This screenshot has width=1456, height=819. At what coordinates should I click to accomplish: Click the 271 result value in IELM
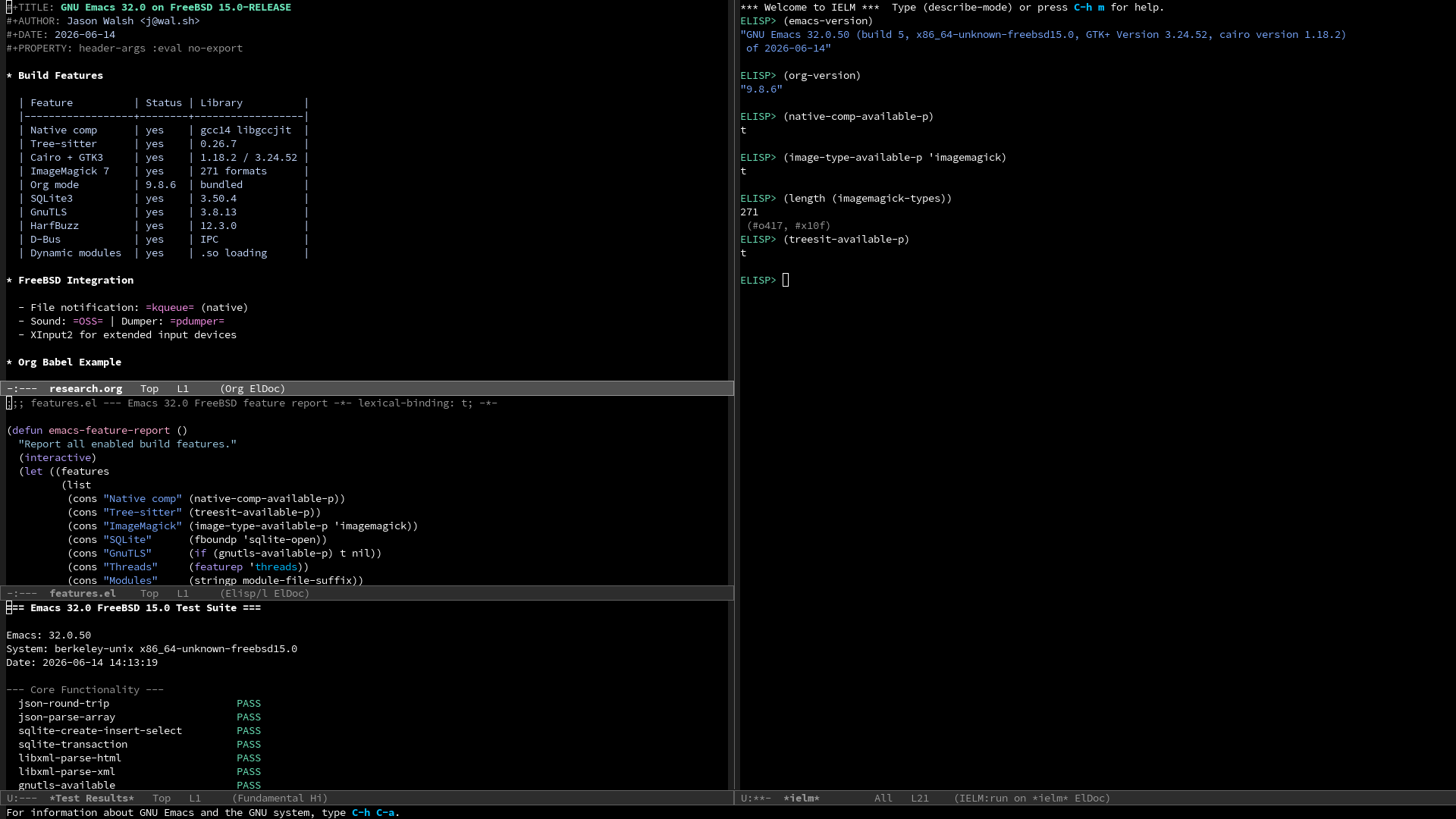click(749, 212)
